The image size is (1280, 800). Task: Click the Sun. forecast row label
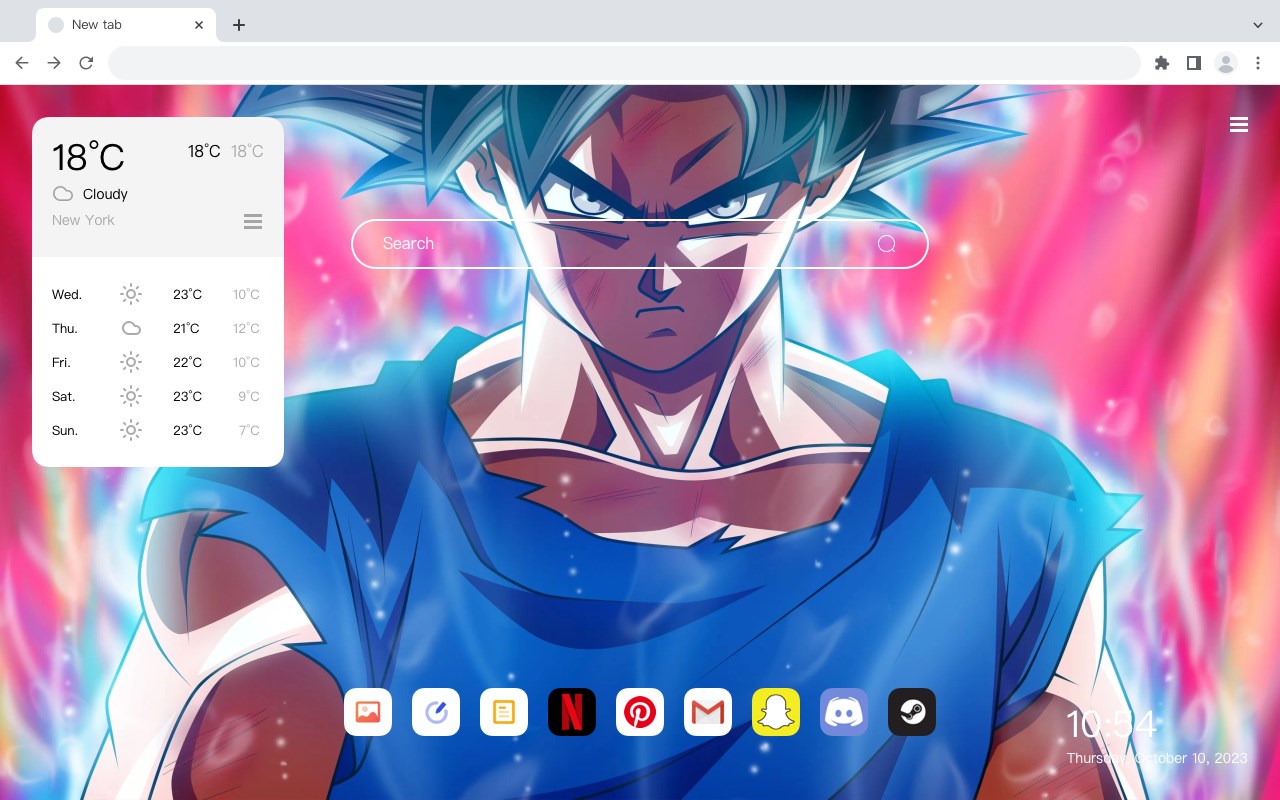[65, 431]
